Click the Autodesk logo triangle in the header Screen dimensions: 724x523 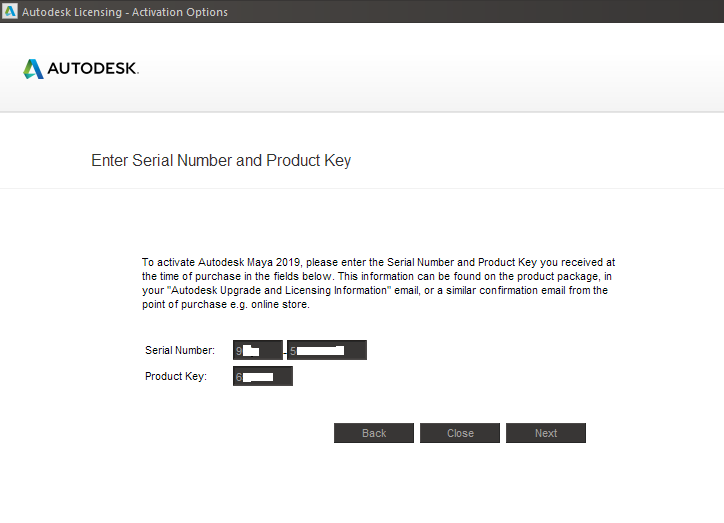(x=33, y=69)
